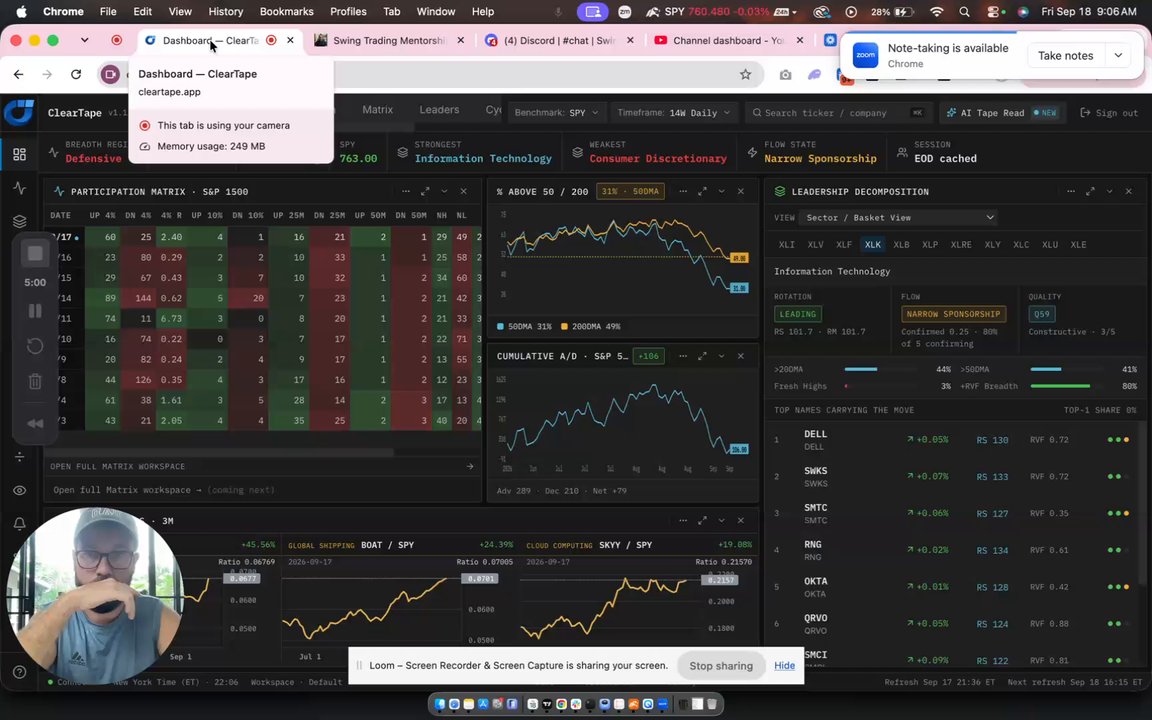Image resolution: width=1152 pixels, height=720 pixels.
Task: Select the XLF sector tab
Action: [x=843, y=245]
